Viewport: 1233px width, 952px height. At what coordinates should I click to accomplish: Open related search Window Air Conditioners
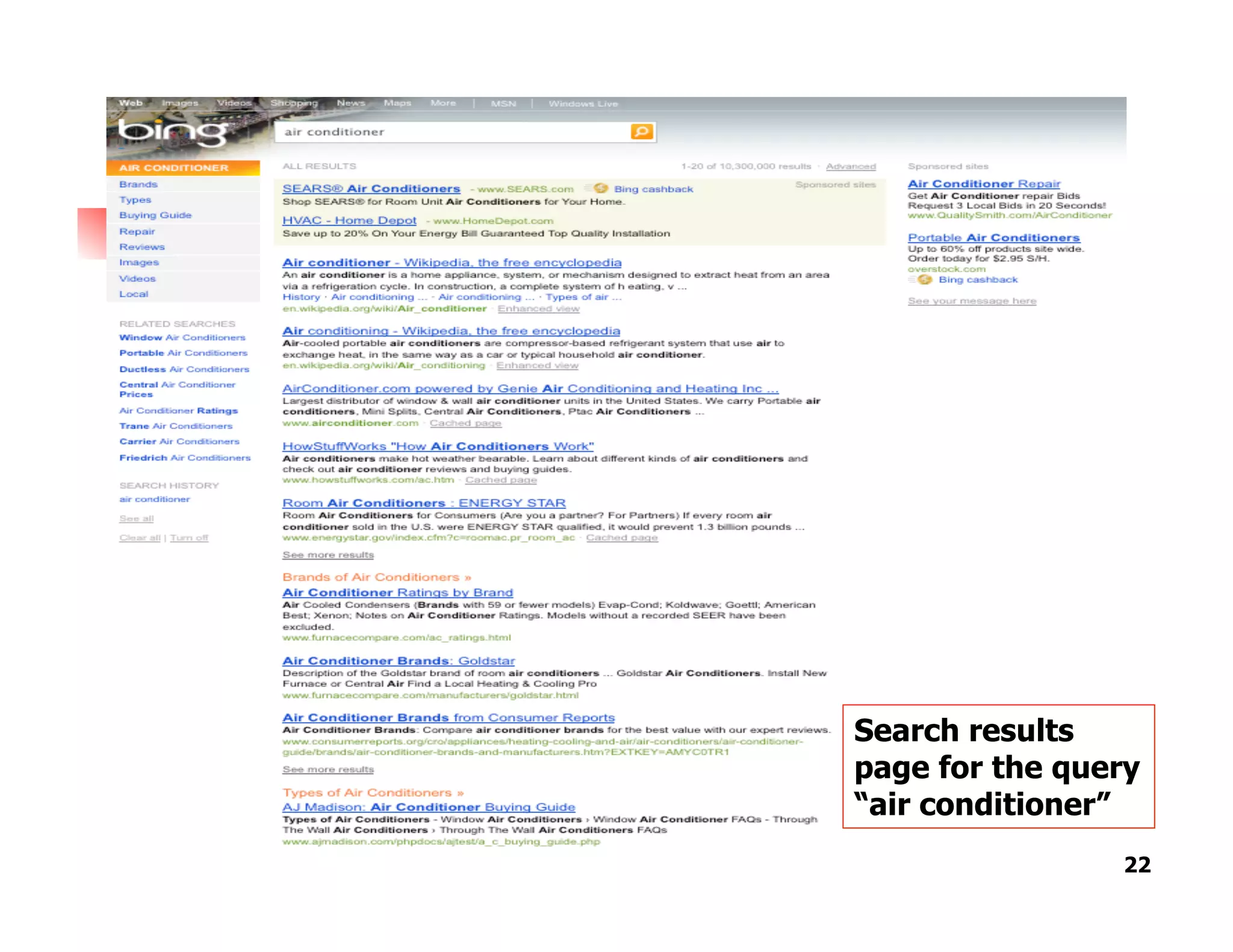[182, 338]
